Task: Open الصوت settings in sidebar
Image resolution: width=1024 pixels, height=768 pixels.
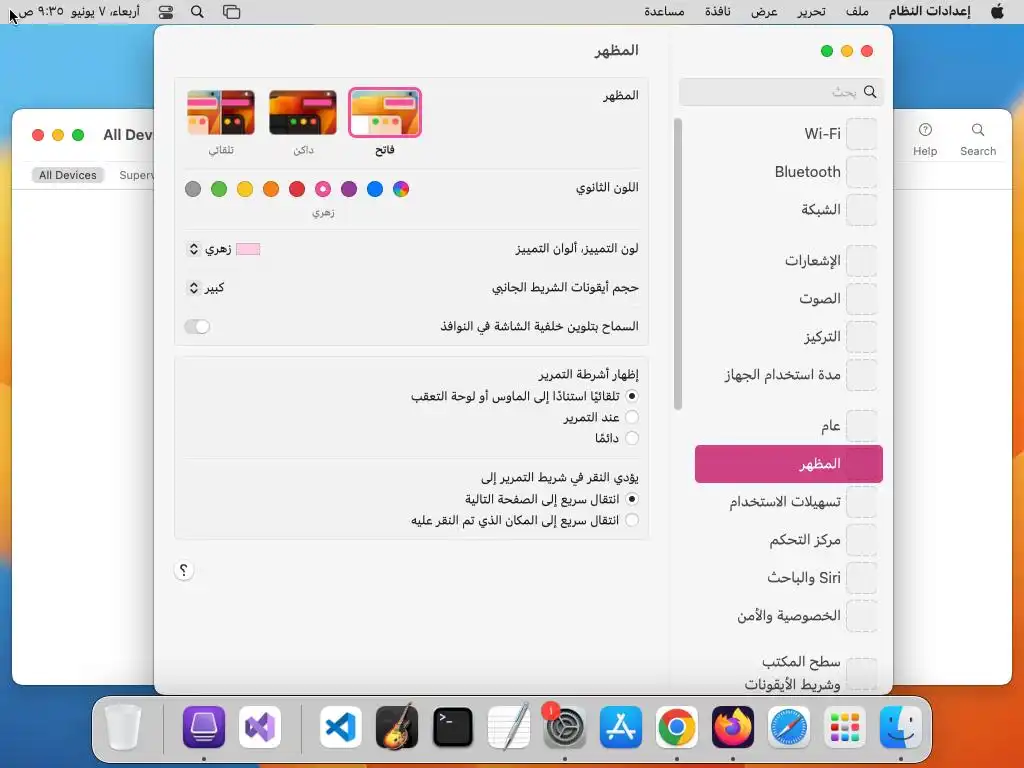Action: click(789, 299)
